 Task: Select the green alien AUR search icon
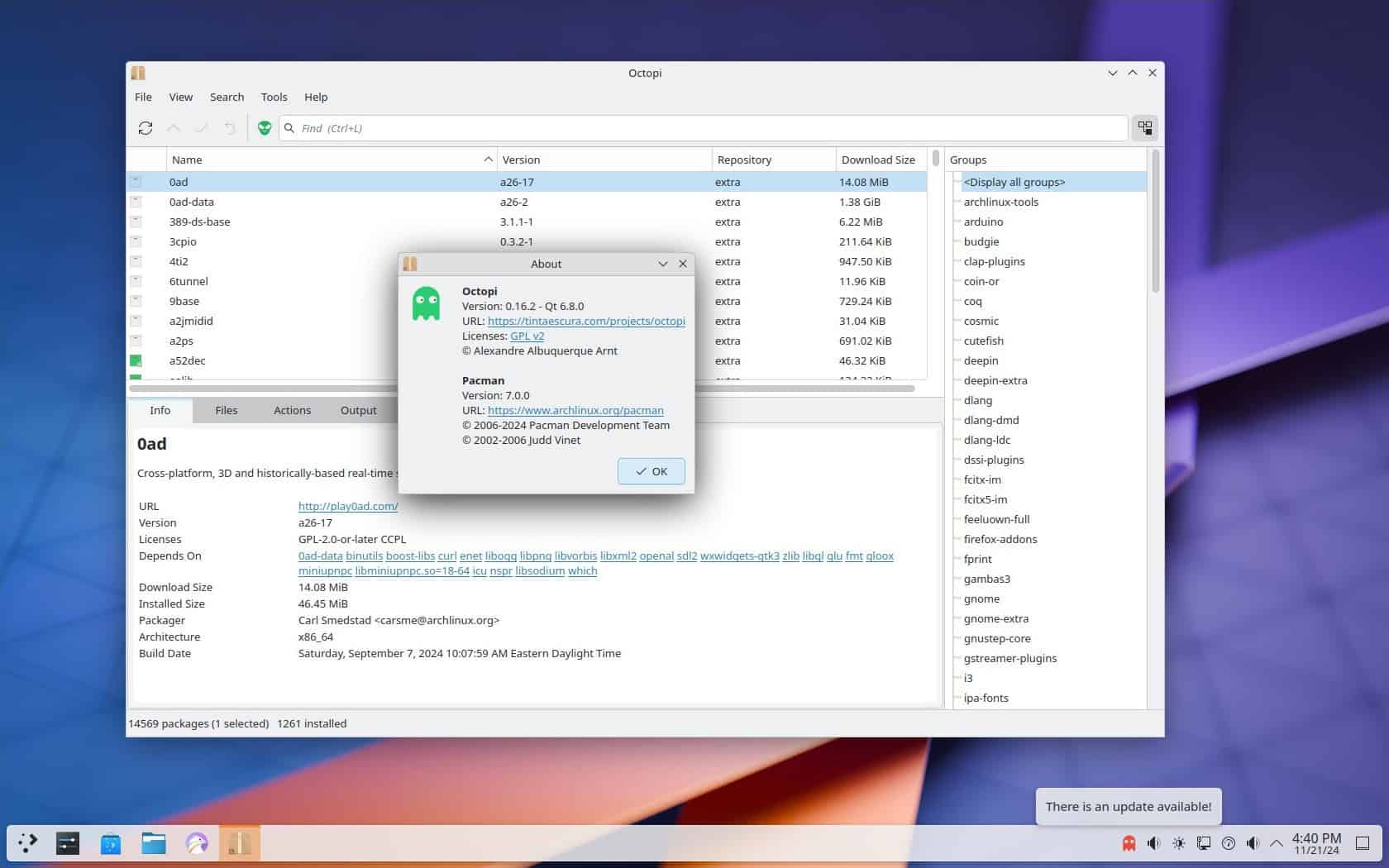pyautogui.click(x=264, y=128)
